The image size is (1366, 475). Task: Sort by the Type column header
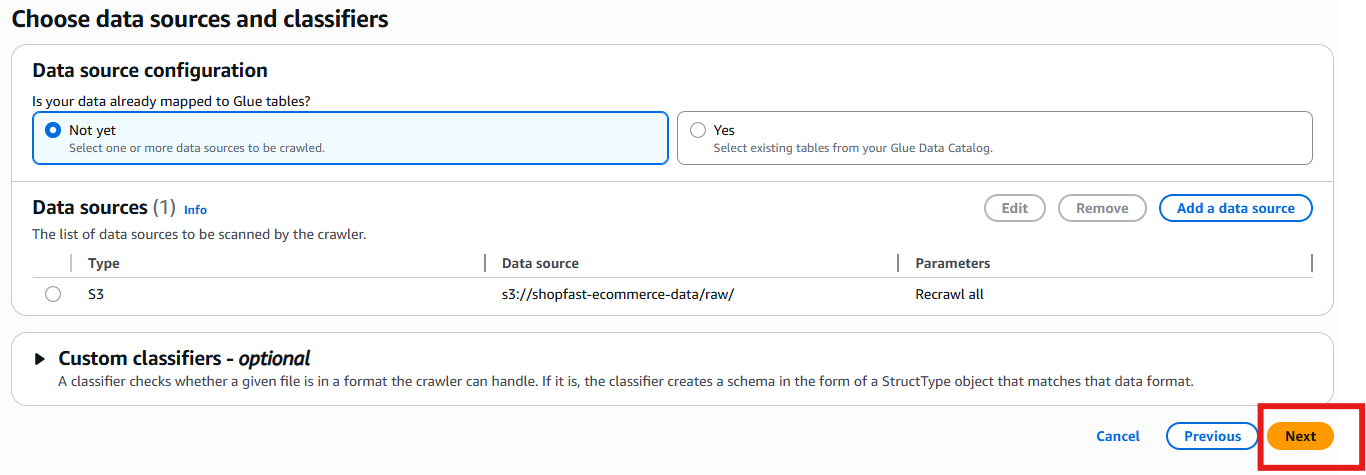click(104, 263)
